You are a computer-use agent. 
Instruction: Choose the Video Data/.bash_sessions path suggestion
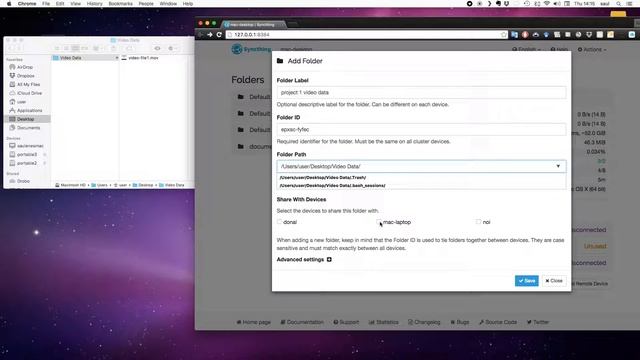(333, 185)
